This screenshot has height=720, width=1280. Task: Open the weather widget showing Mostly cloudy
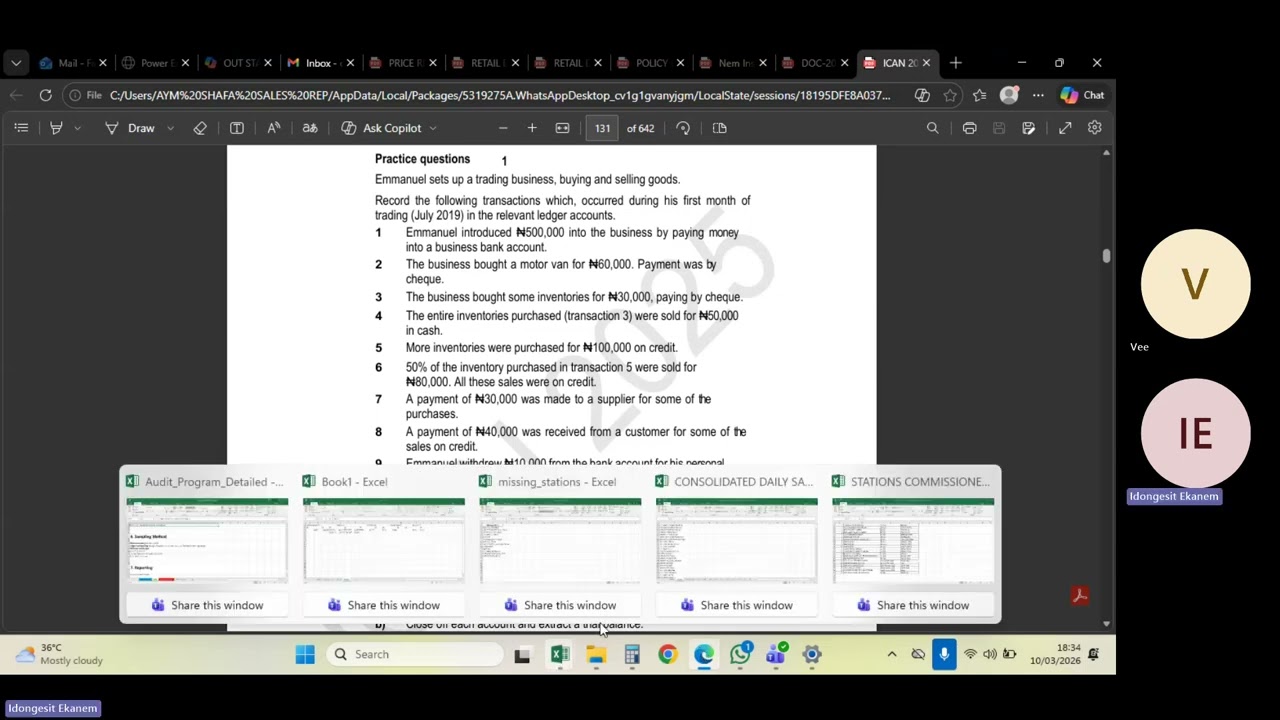(x=60, y=655)
